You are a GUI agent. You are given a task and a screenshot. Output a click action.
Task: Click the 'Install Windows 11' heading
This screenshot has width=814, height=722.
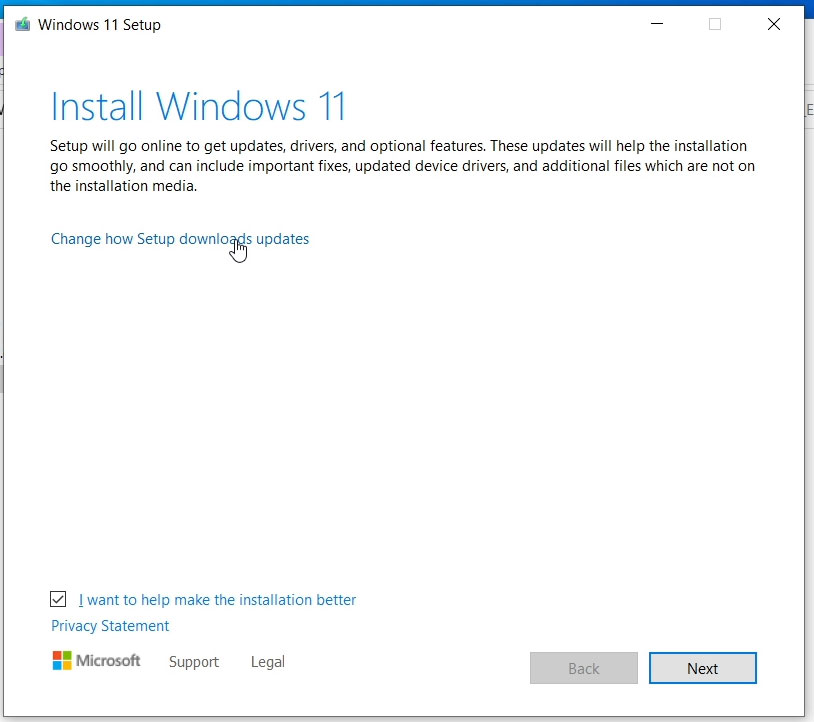tap(198, 107)
